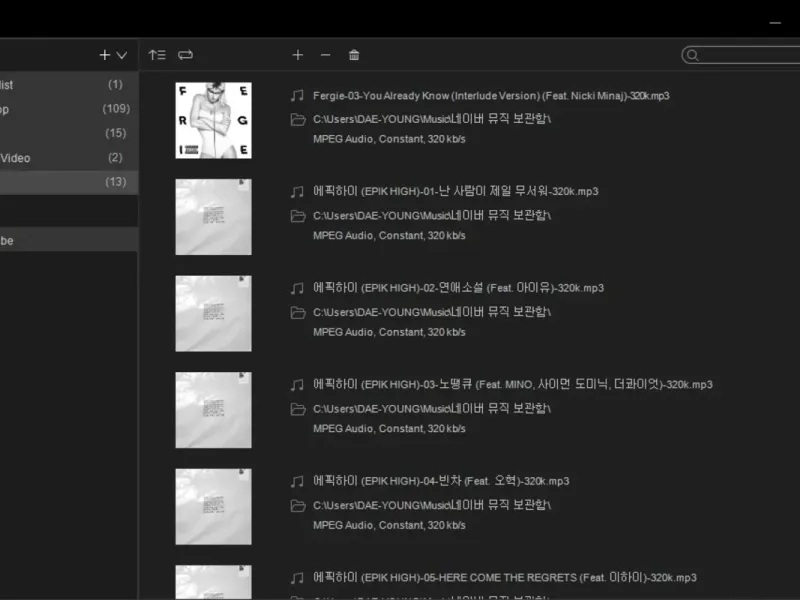Click the MPEG Audio info line of EPIK HIGH-02

[389, 332]
